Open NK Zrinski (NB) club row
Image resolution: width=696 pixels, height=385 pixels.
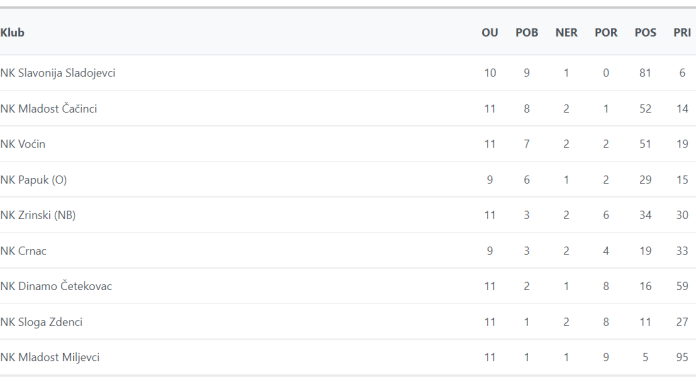(x=38, y=215)
